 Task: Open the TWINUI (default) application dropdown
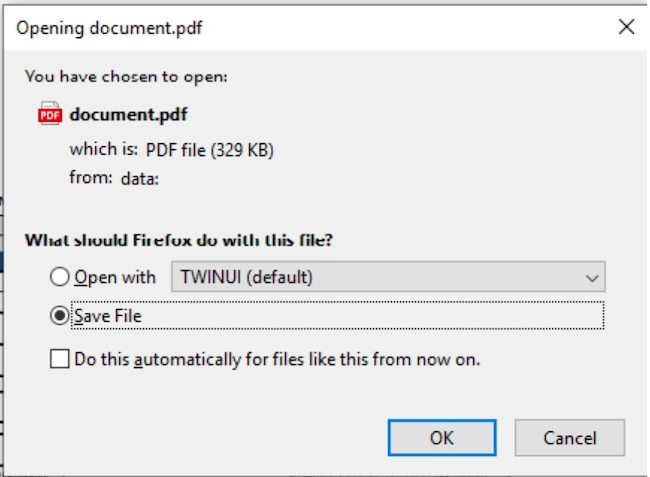point(388,277)
